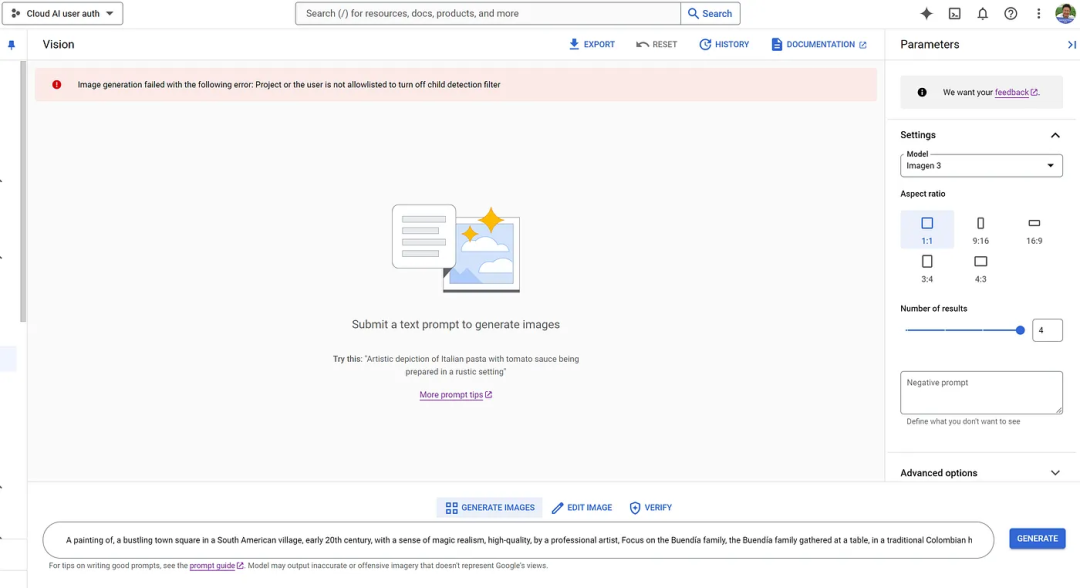Open the help question mark menu
The width and height of the screenshot is (1080, 588).
click(1010, 14)
